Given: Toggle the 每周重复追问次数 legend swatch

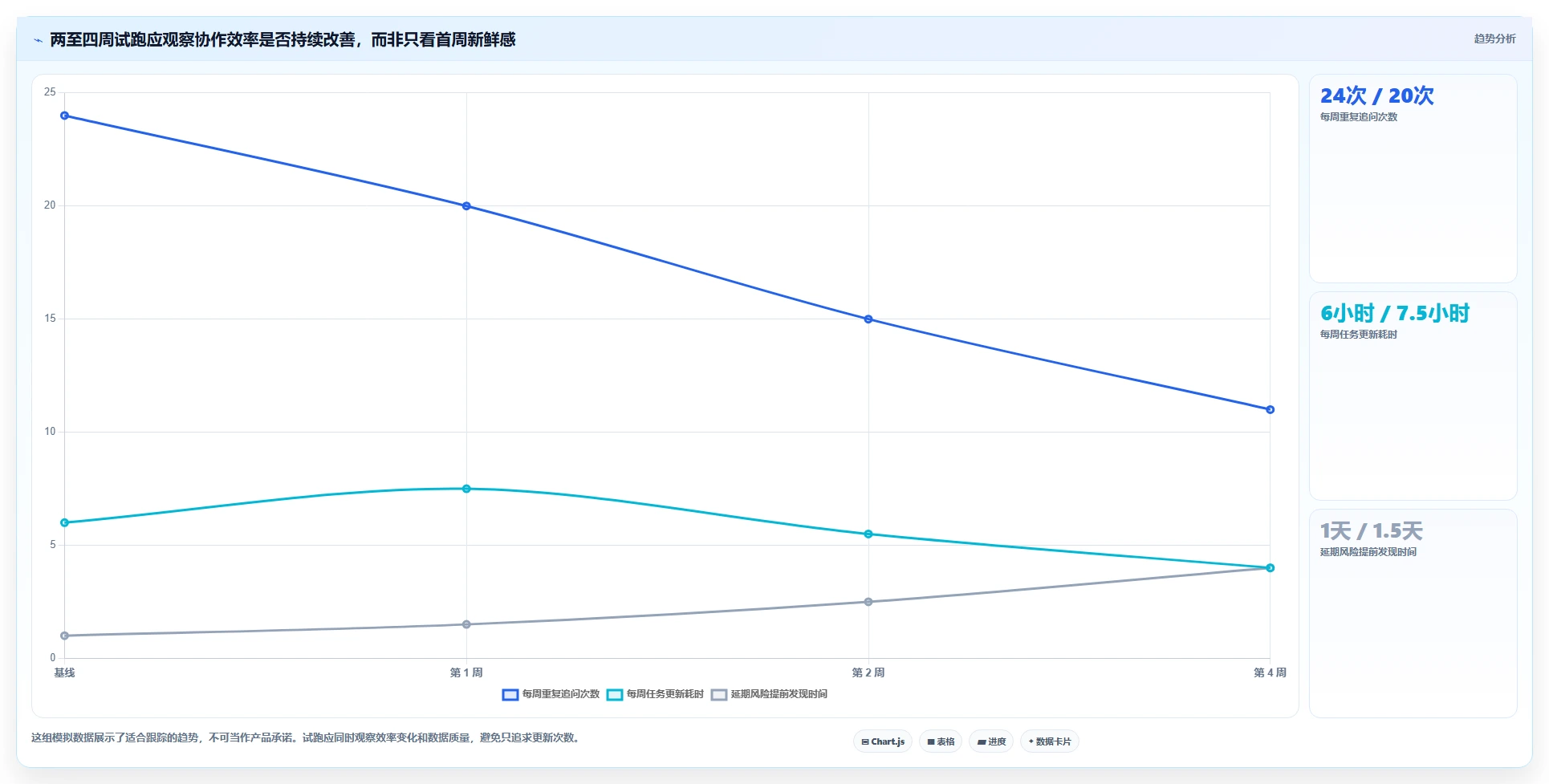Looking at the screenshot, I should click(510, 695).
